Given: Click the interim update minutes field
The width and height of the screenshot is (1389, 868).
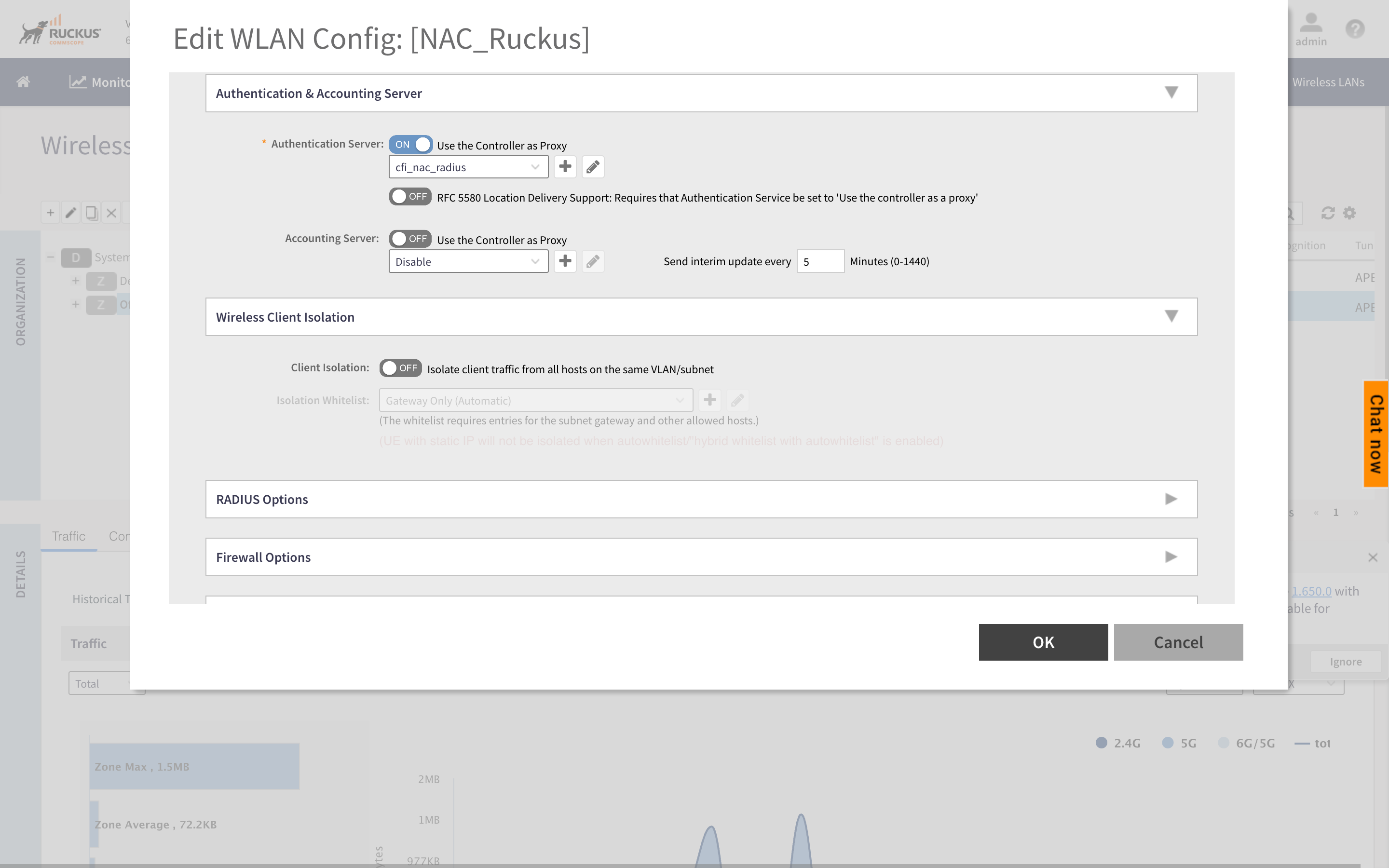Looking at the screenshot, I should click(819, 262).
